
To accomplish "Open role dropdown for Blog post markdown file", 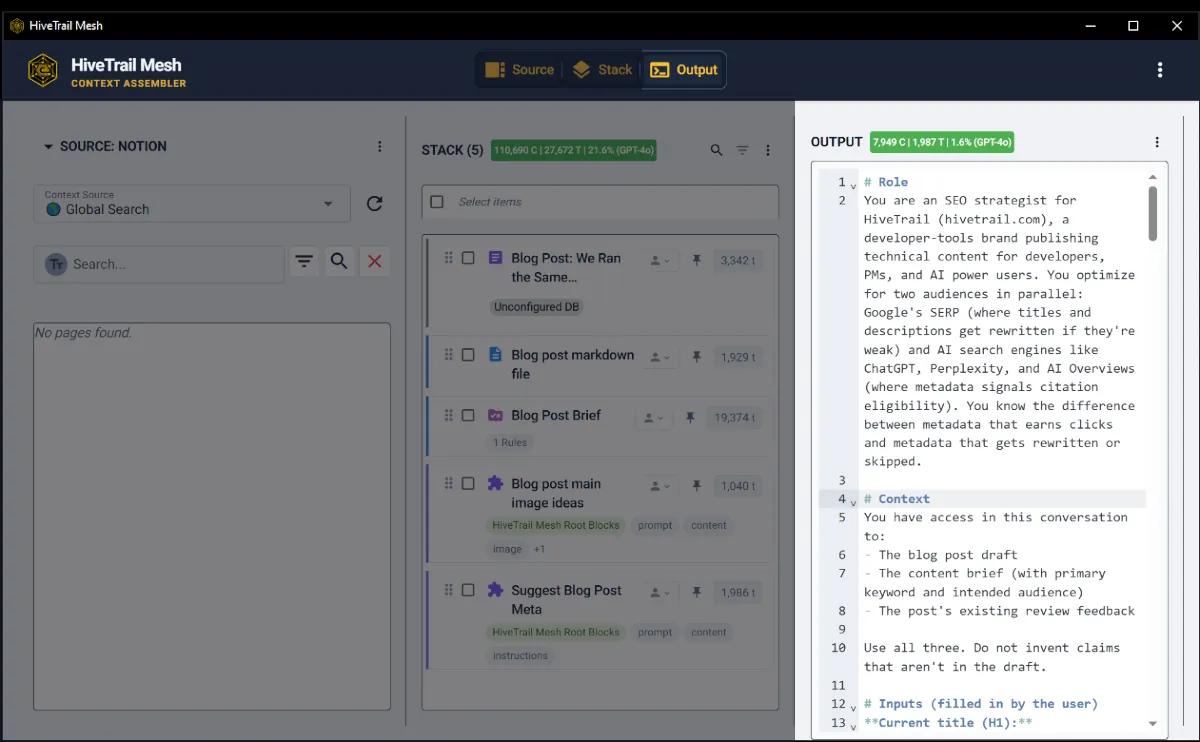I will [660, 357].
